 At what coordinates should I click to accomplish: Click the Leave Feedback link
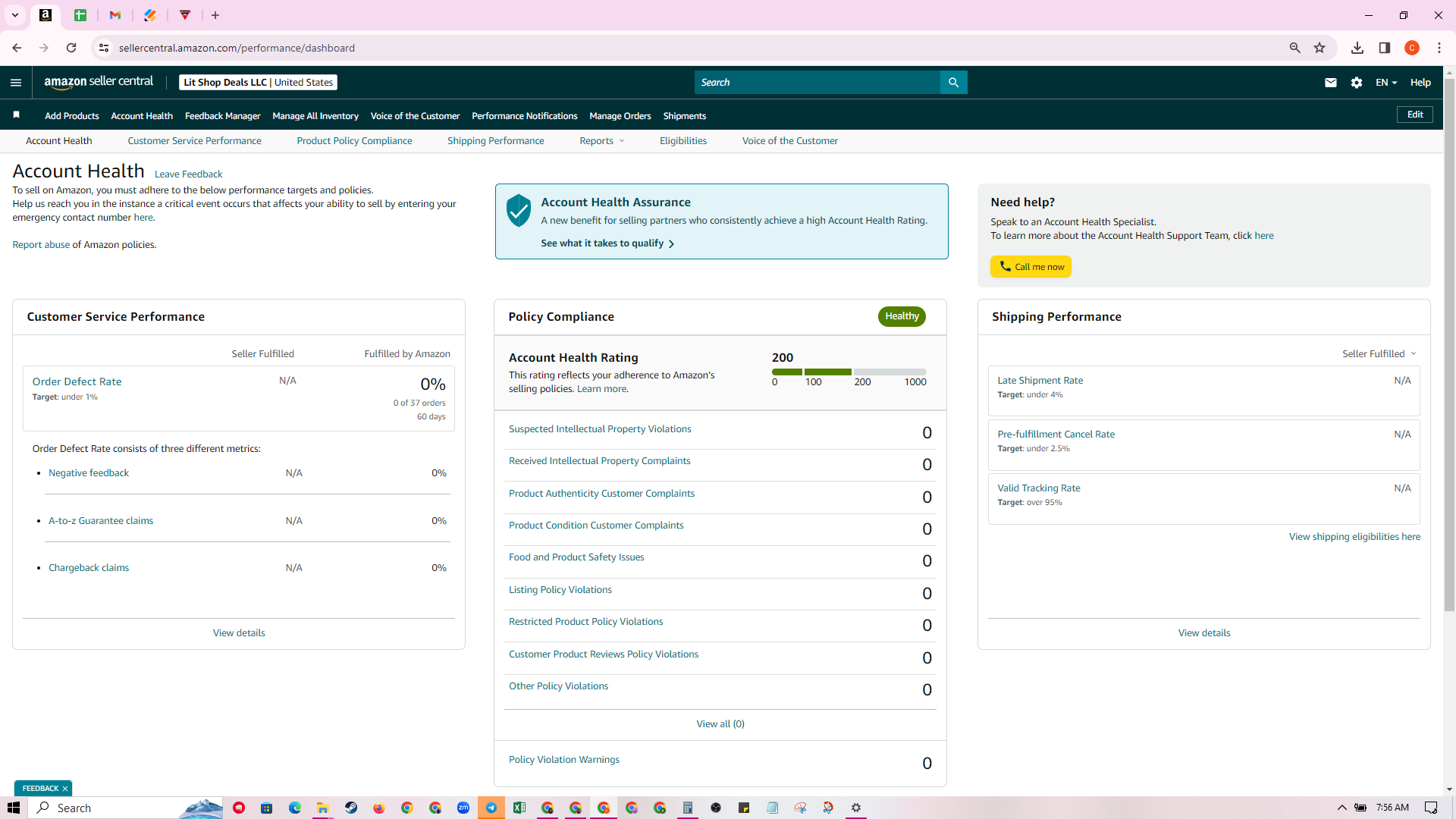point(189,174)
